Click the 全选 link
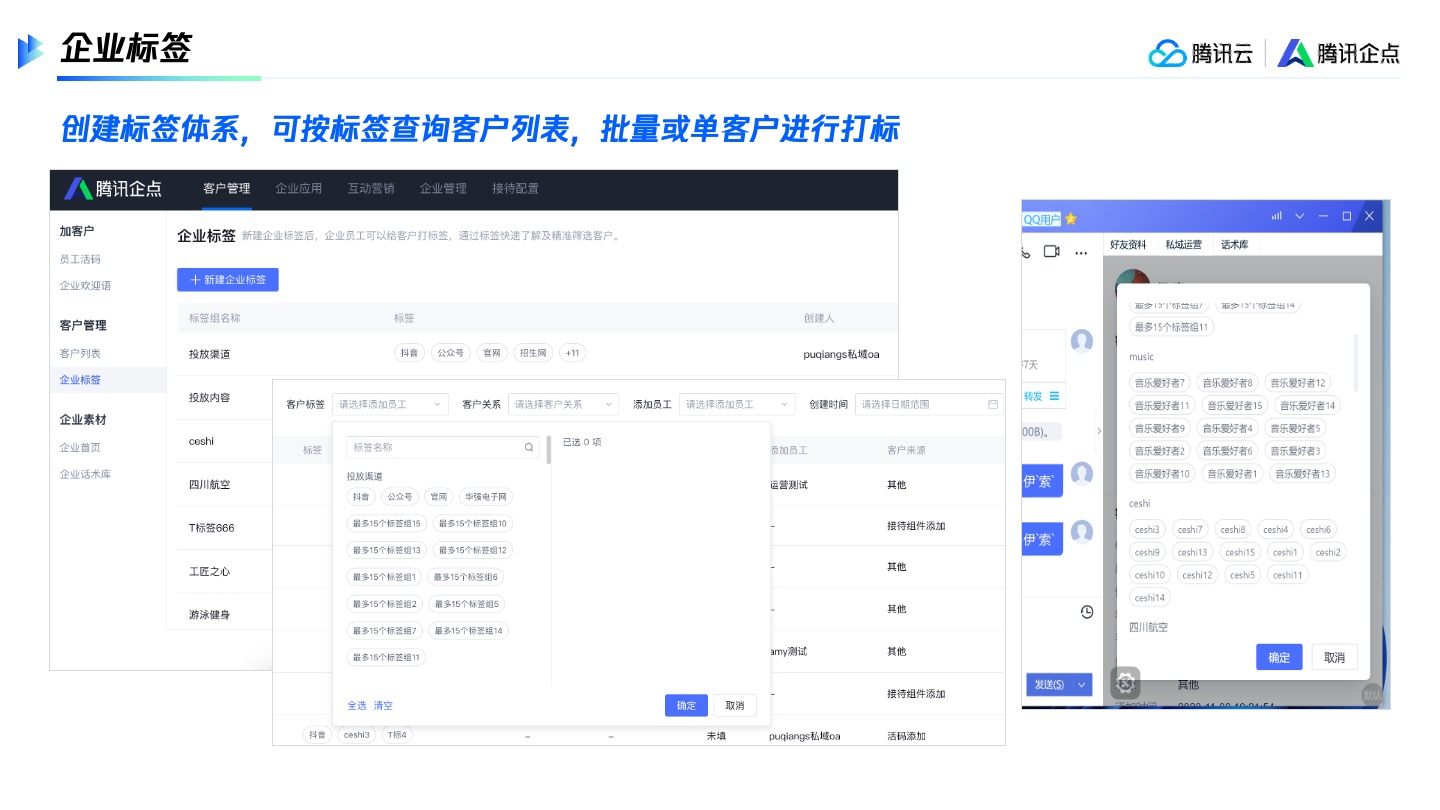1440x810 pixels. [x=357, y=706]
